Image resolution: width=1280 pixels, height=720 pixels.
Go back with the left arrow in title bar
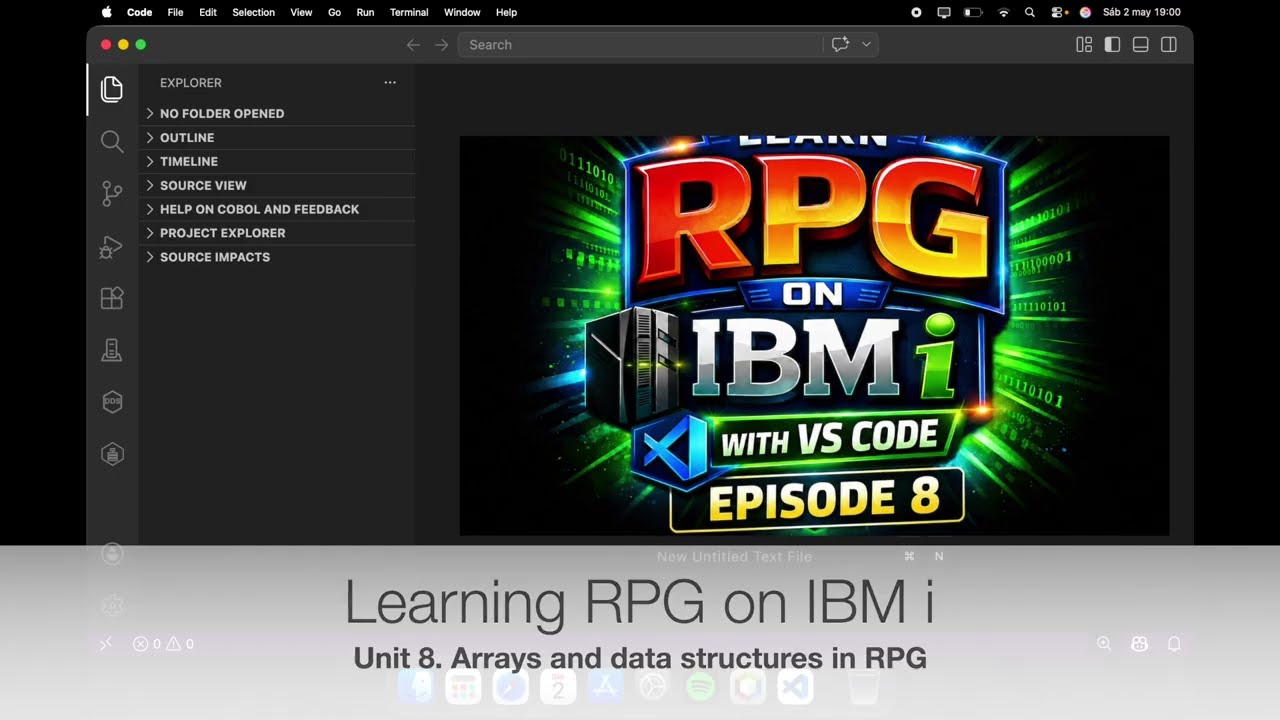413,45
